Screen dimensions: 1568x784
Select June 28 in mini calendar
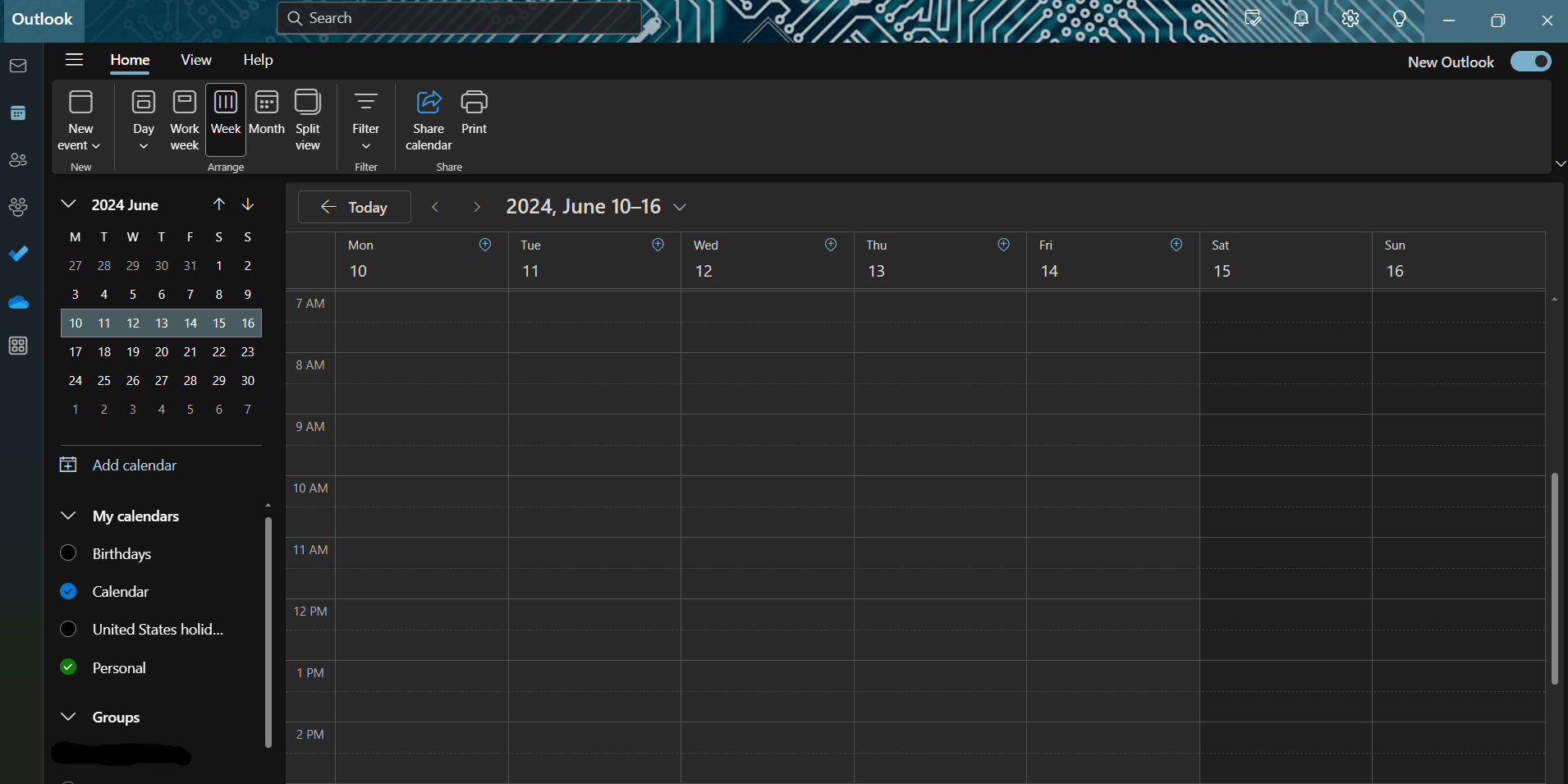(x=190, y=380)
